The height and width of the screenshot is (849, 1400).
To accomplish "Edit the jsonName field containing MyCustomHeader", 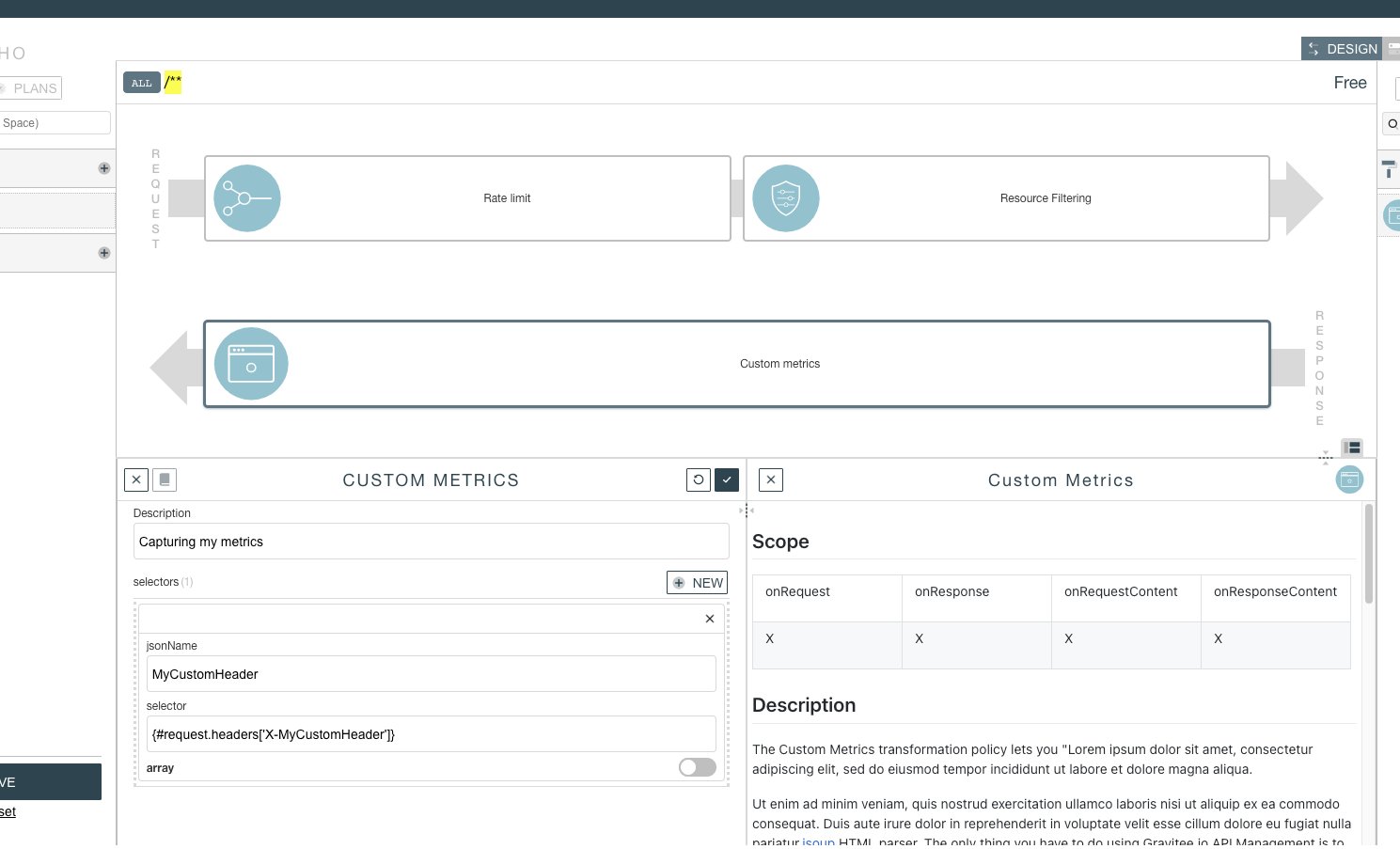I will 431,673.
